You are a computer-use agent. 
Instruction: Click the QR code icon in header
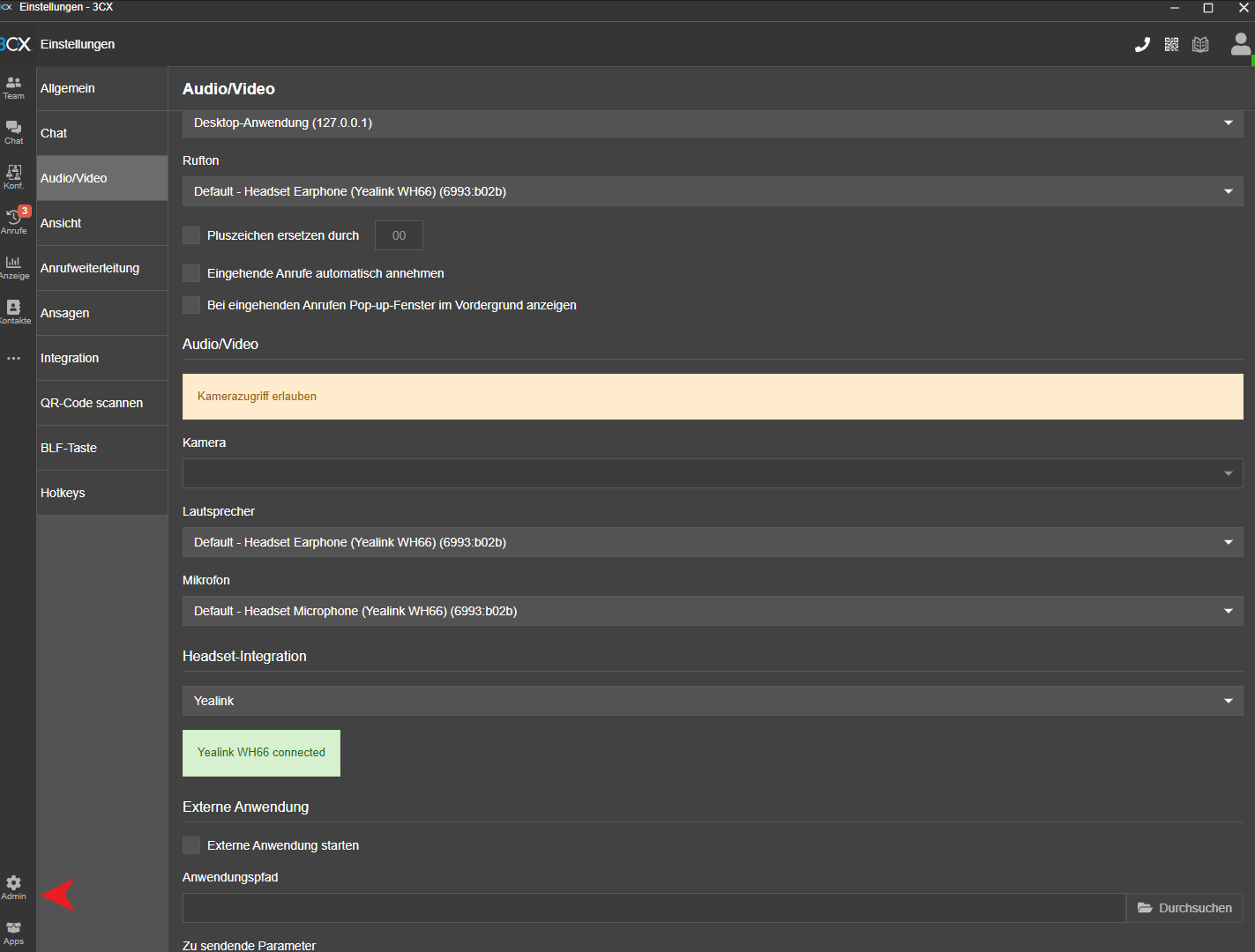[x=1171, y=45]
